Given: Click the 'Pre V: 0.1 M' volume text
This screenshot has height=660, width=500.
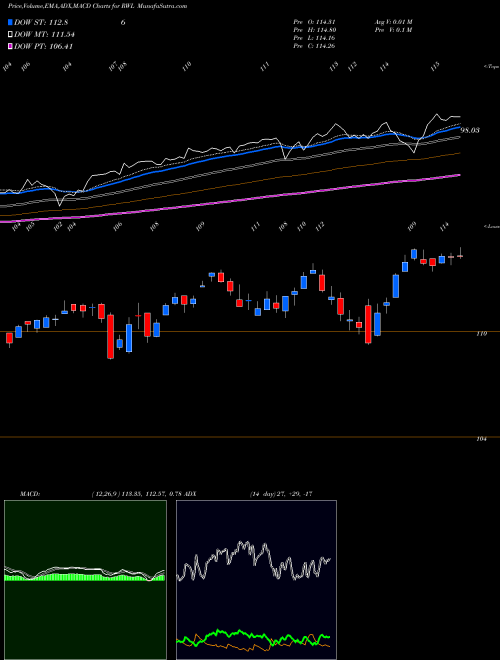Looking at the screenshot, I should (x=394, y=30).
